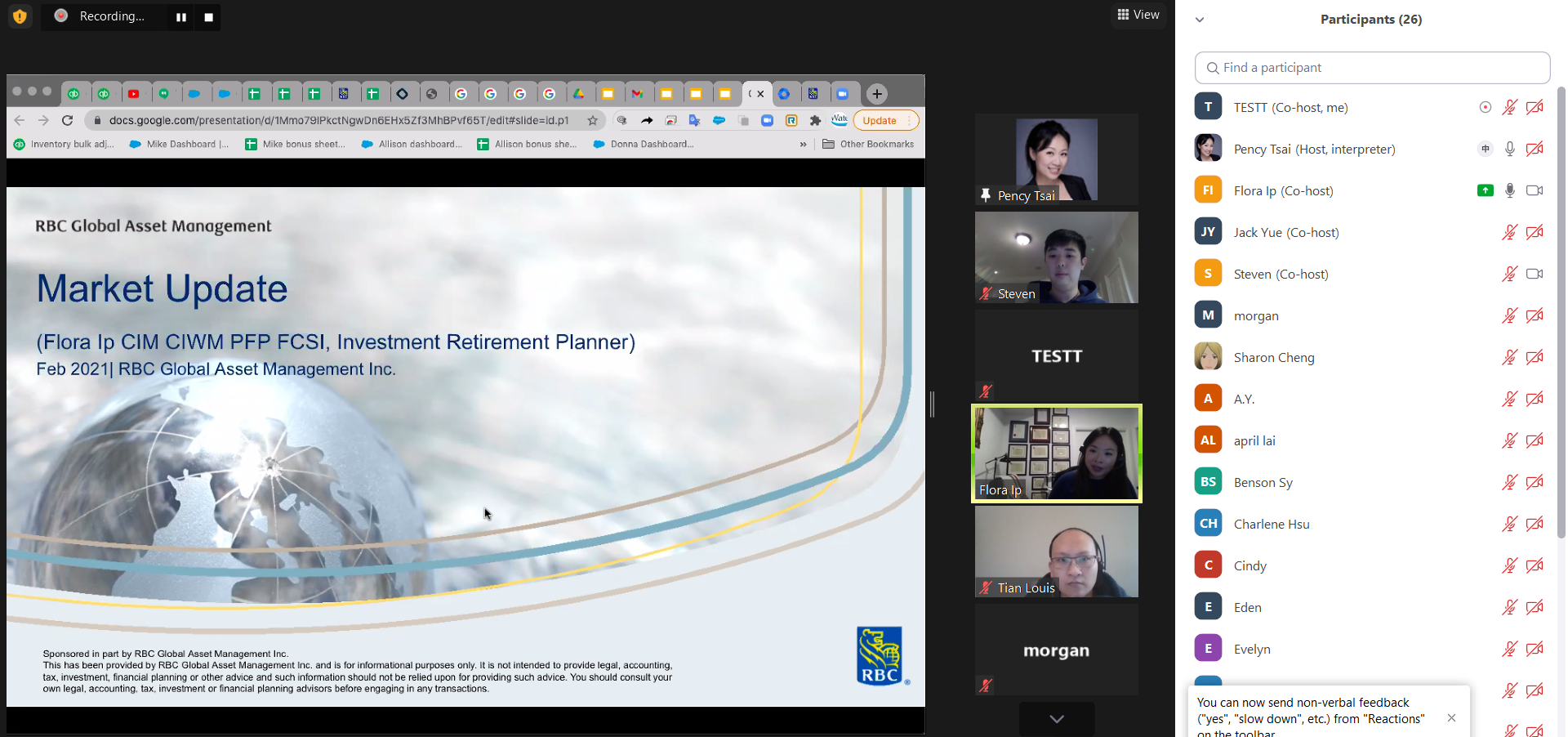Go back in the browser
Viewport: 1568px width, 737px height.
point(20,120)
